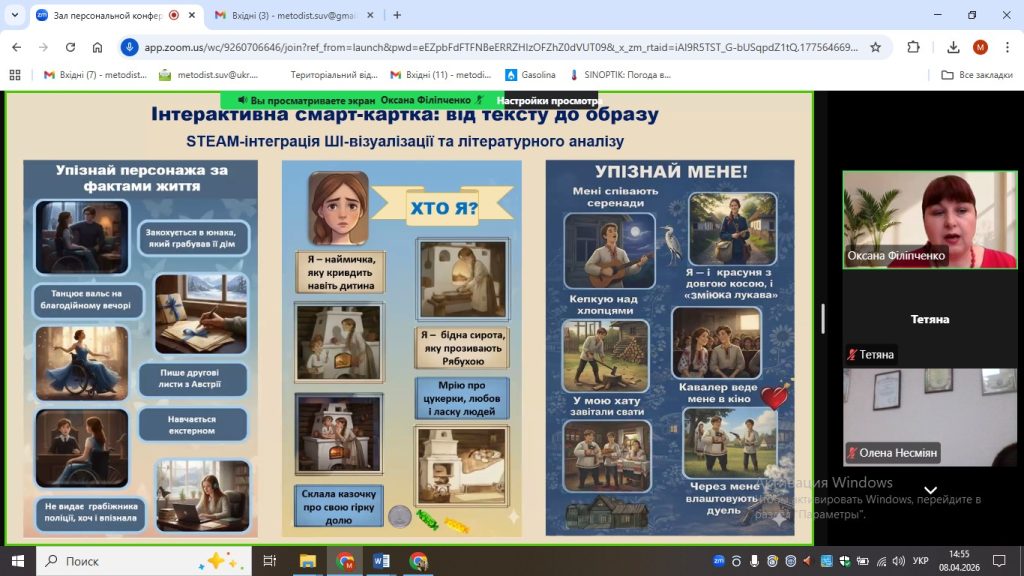Viewport: 1024px width, 576px height.
Task: Expand the Настройки просмотра view options
Action: 547,100
